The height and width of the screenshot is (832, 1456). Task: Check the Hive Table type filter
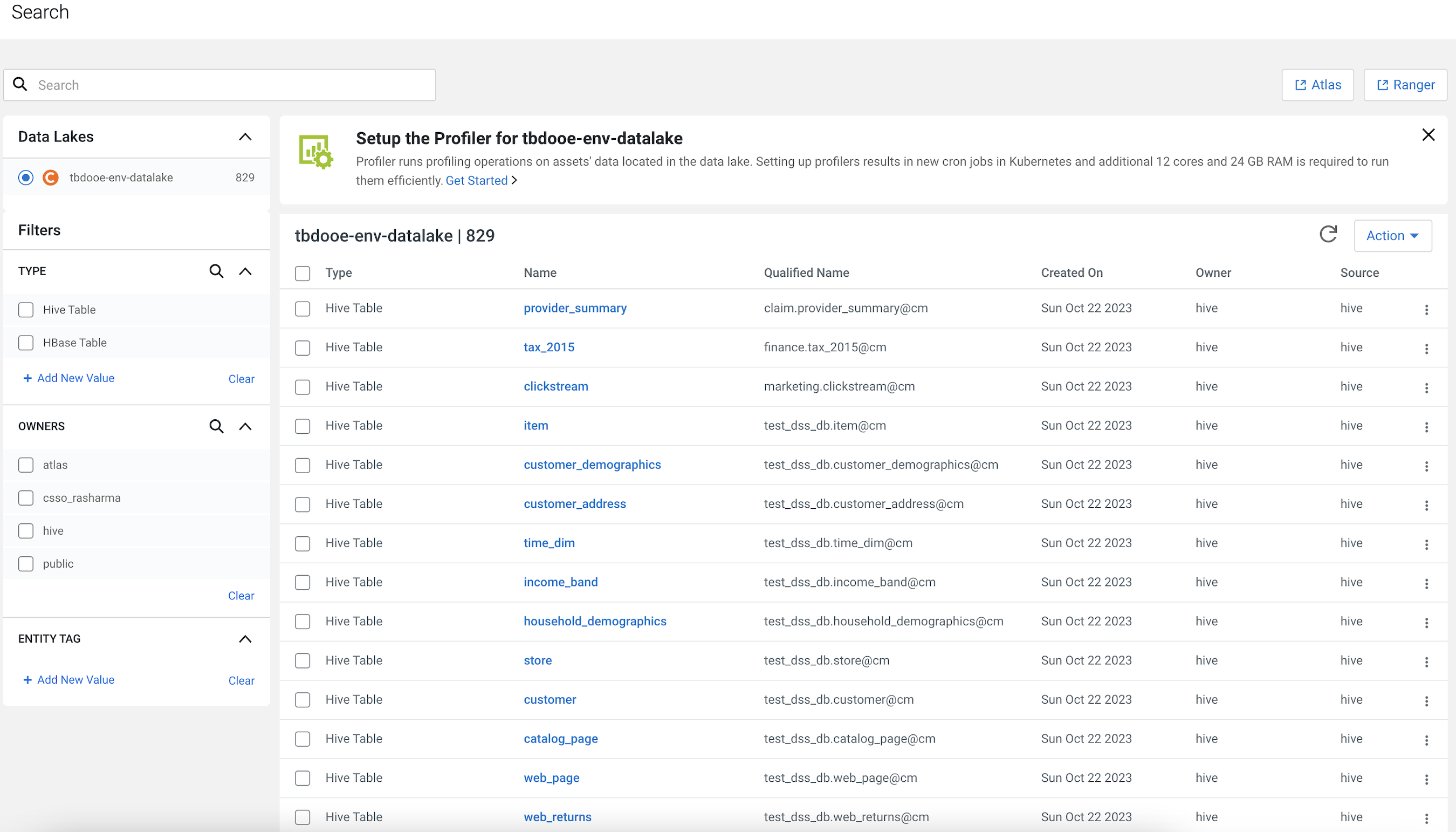(x=26, y=310)
